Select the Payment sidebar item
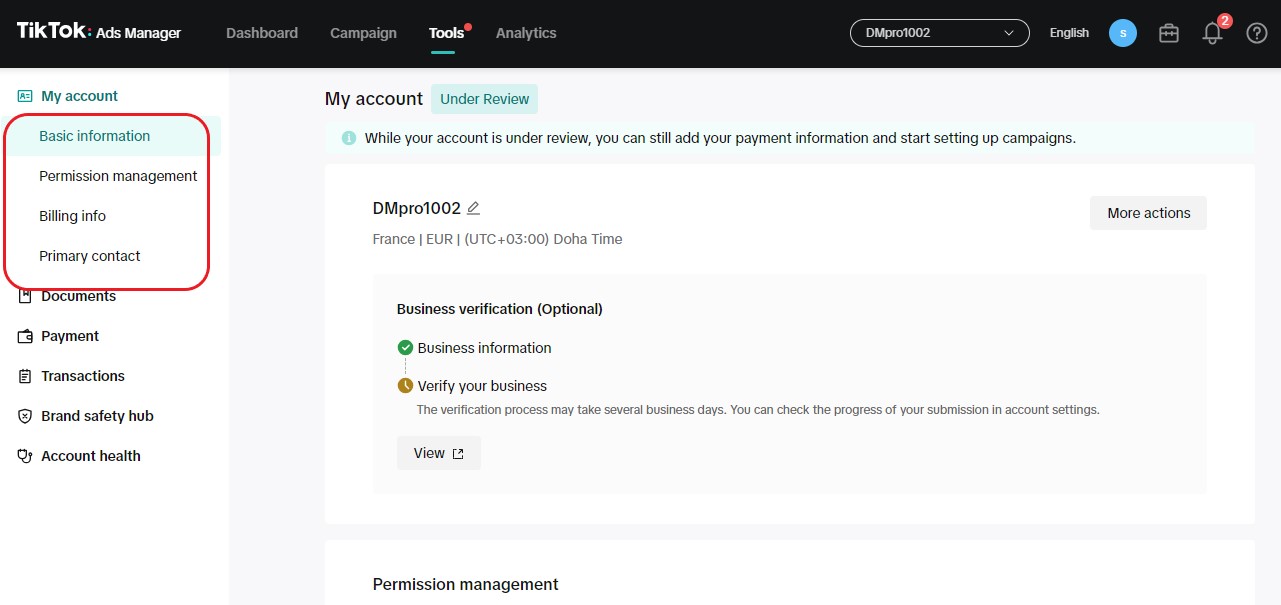The height and width of the screenshot is (605, 1281). (69, 335)
